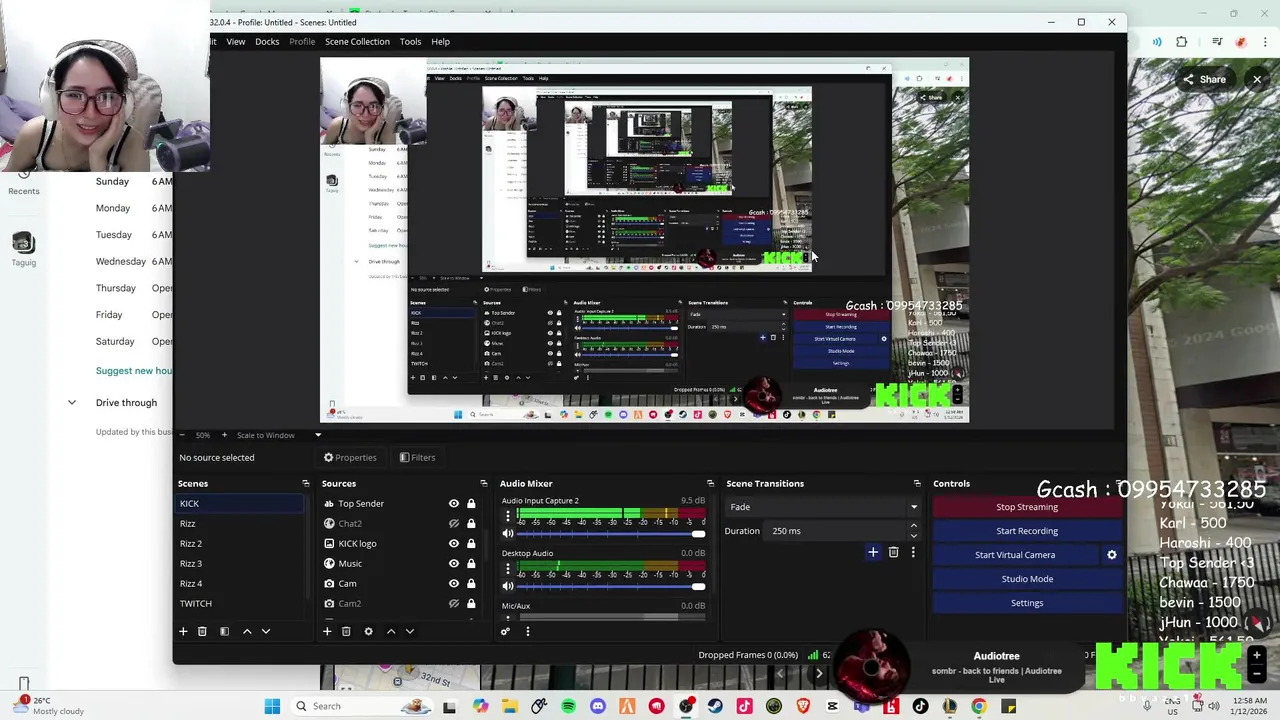Click the transition Duration 250 ms field
Image resolution: width=1280 pixels, height=720 pixels.
[x=837, y=531]
